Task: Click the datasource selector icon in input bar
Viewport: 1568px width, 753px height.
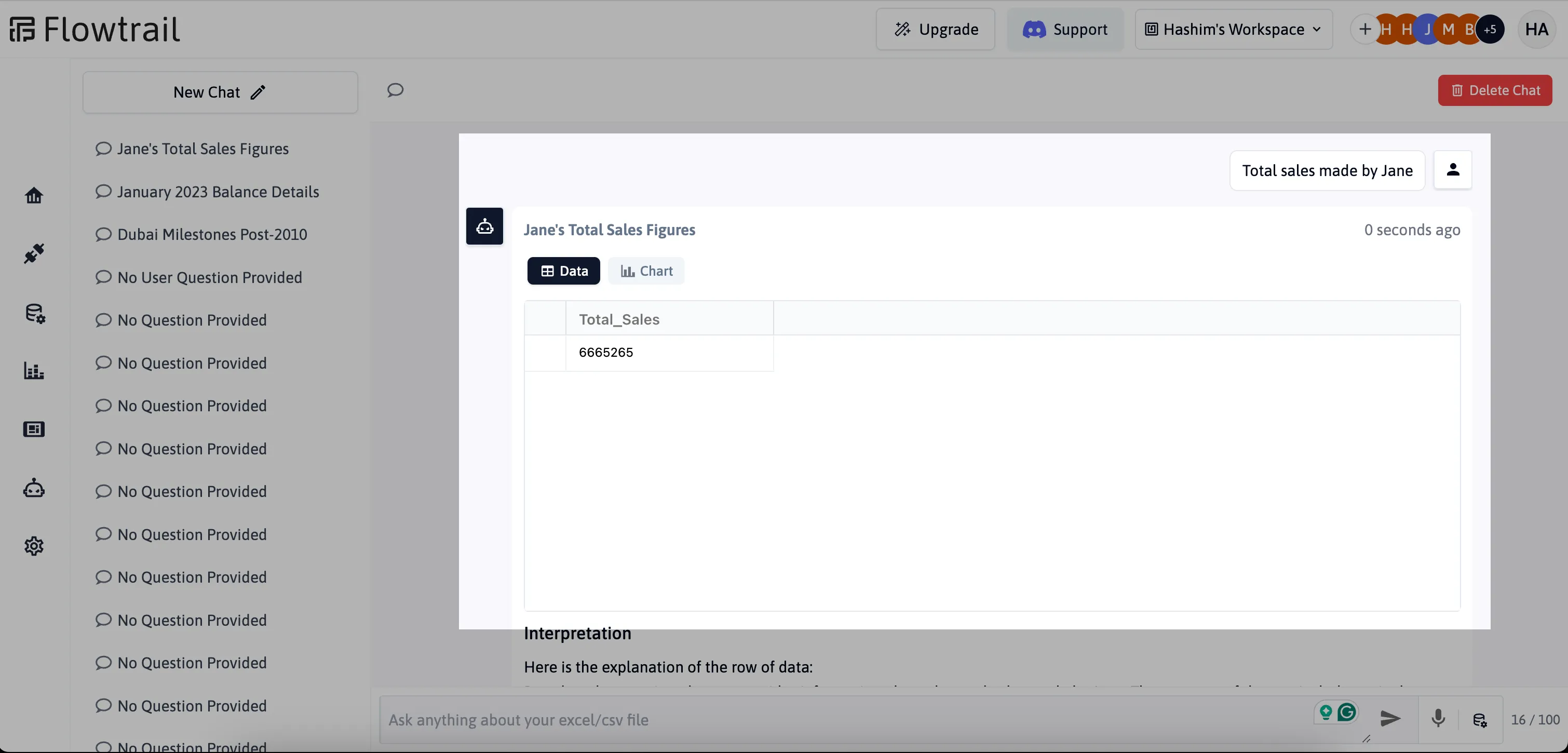Action: click(x=1480, y=720)
